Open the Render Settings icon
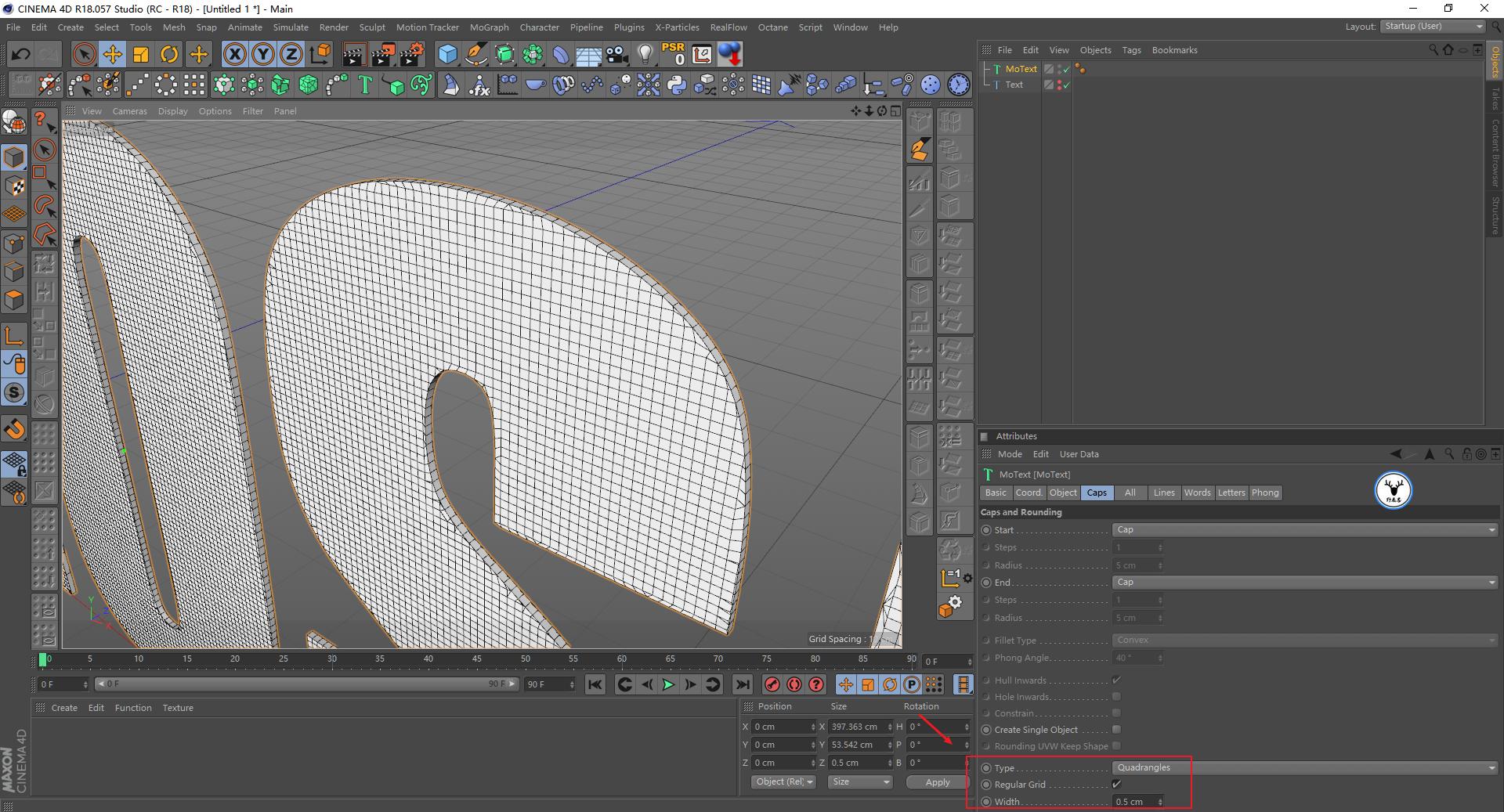Screen dimensions: 1504x812 pyautogui.click(x=410, y=54)
